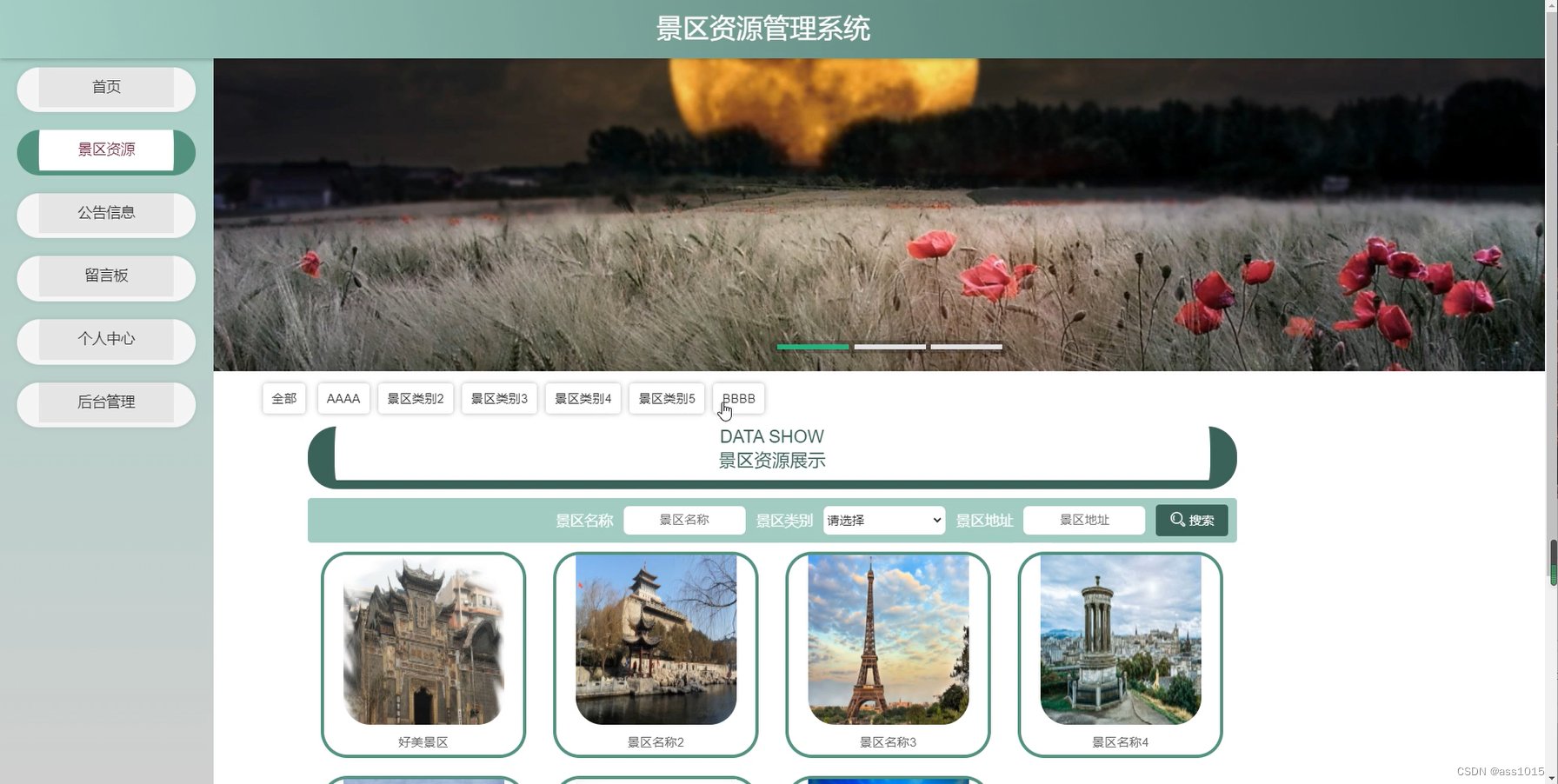This screenshot has width=1558, height=784.
Task: Click the 景区名称3 card title text
Action: (889, 742)
